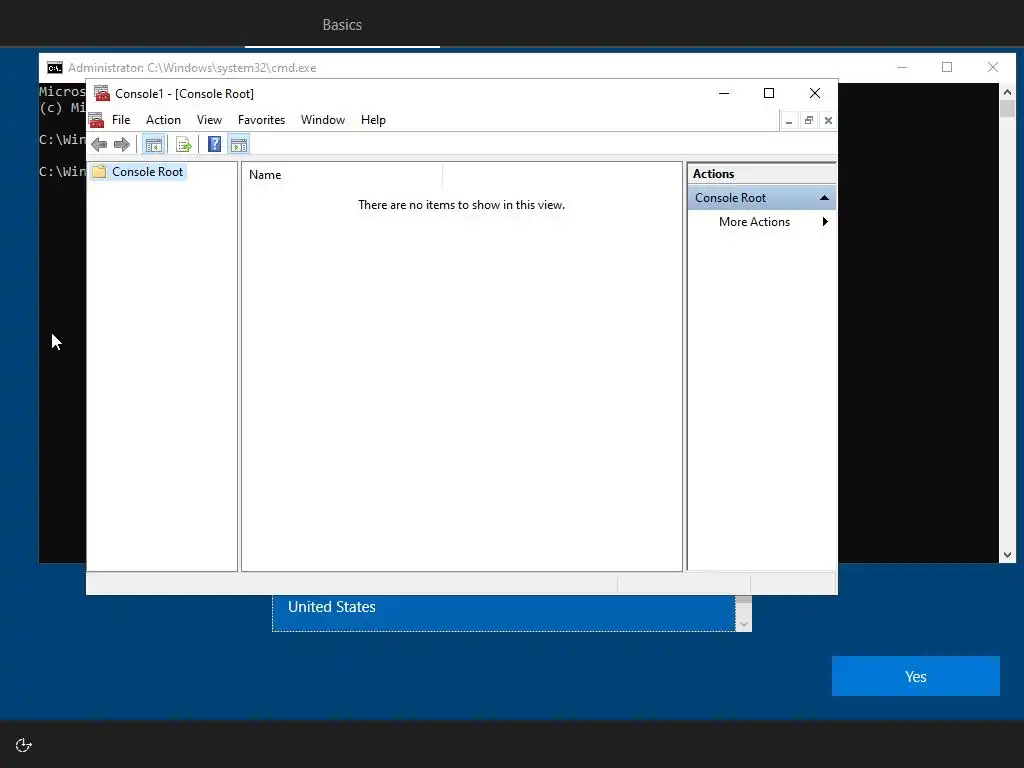
Task: Select the Basics tab at top
Action: click(x=342, y=25)
